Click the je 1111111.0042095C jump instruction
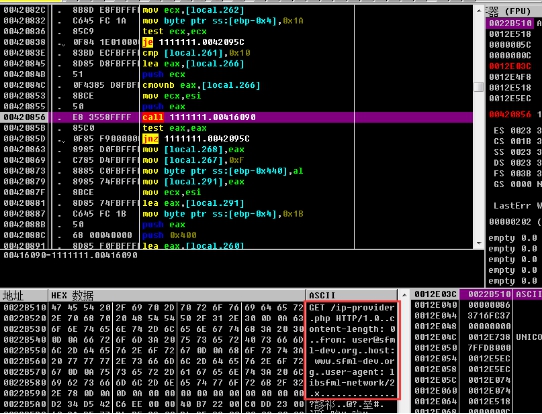The width and height of the screenshot is (542, 414). 193,42
